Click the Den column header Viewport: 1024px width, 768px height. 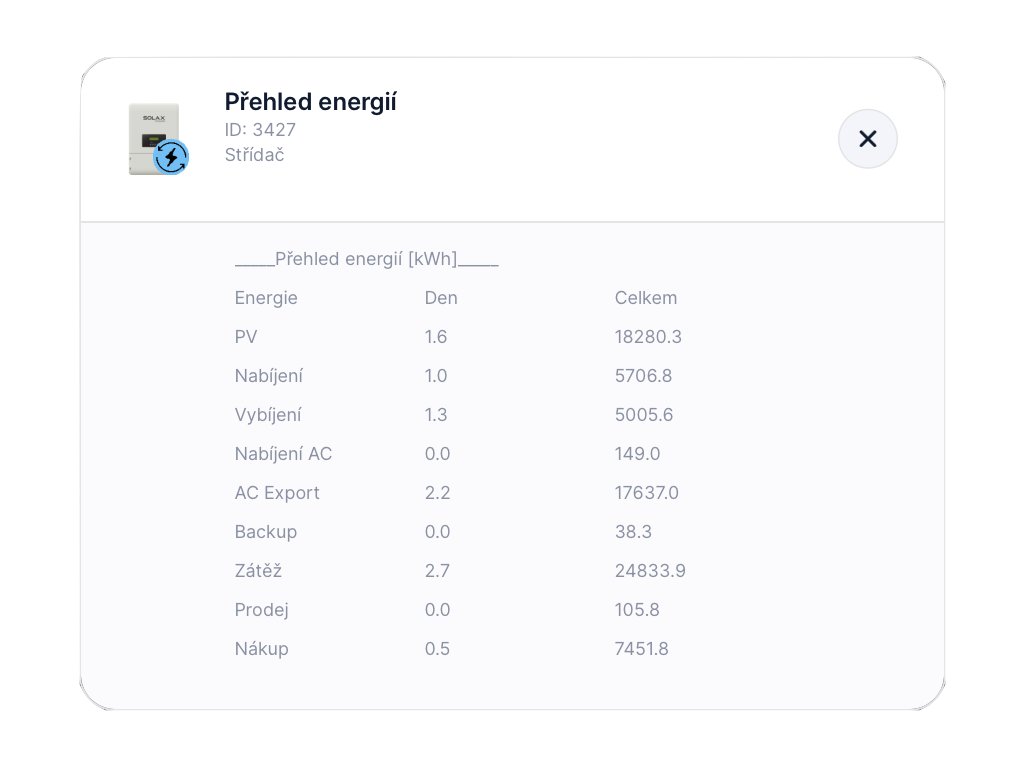point(441,298)
